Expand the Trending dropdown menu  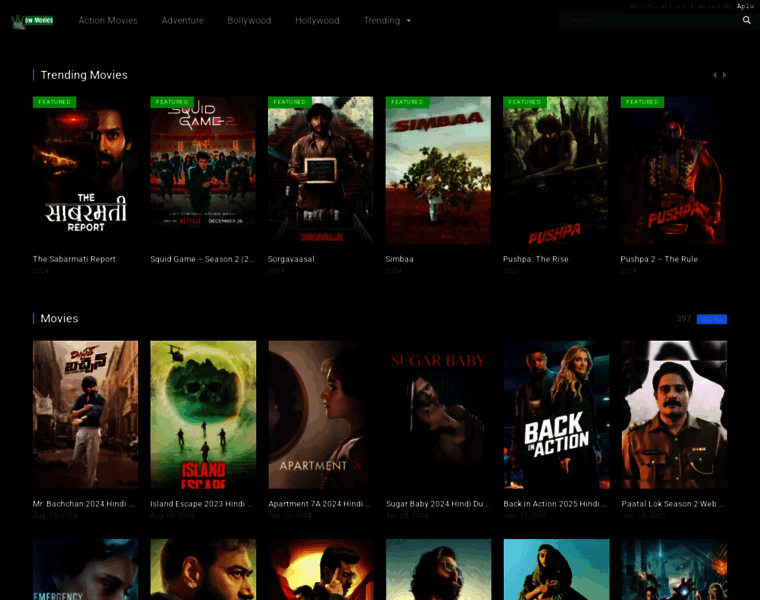(x=387, y=20)
